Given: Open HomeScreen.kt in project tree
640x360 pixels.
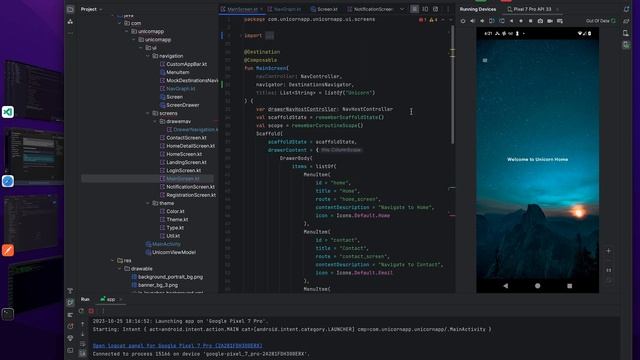Looking at the screenshot, I should pyautogui.click(x=184, y=154).
